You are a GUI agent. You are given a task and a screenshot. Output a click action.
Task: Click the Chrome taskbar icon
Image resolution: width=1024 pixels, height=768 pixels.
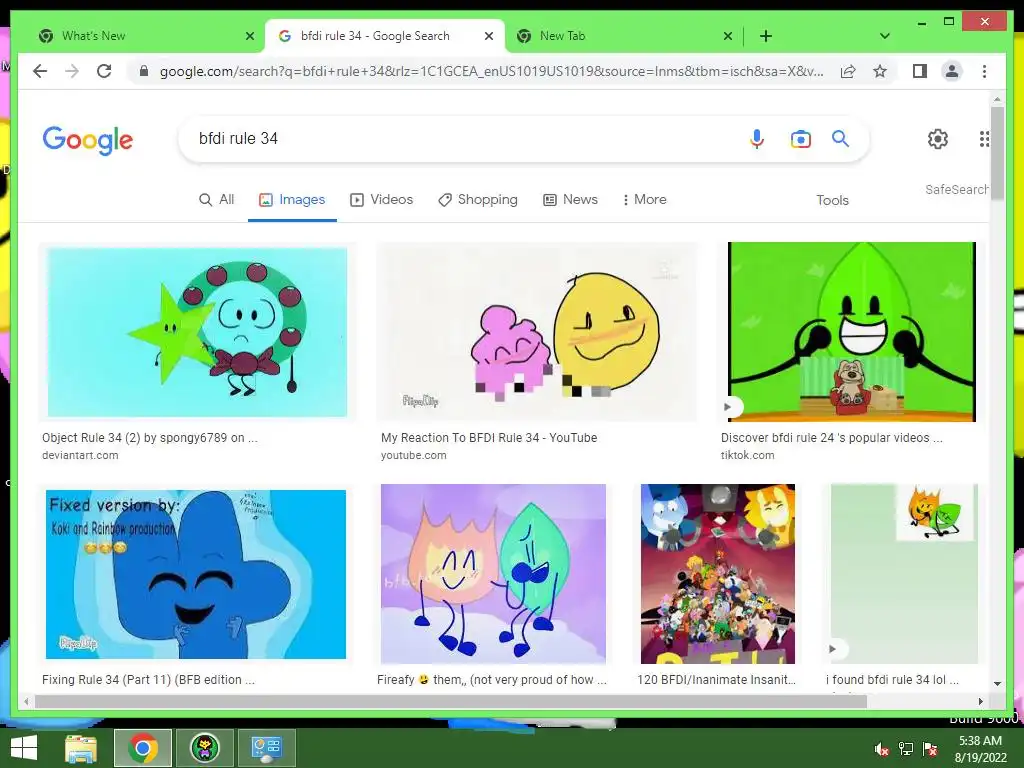coord(143,748)
